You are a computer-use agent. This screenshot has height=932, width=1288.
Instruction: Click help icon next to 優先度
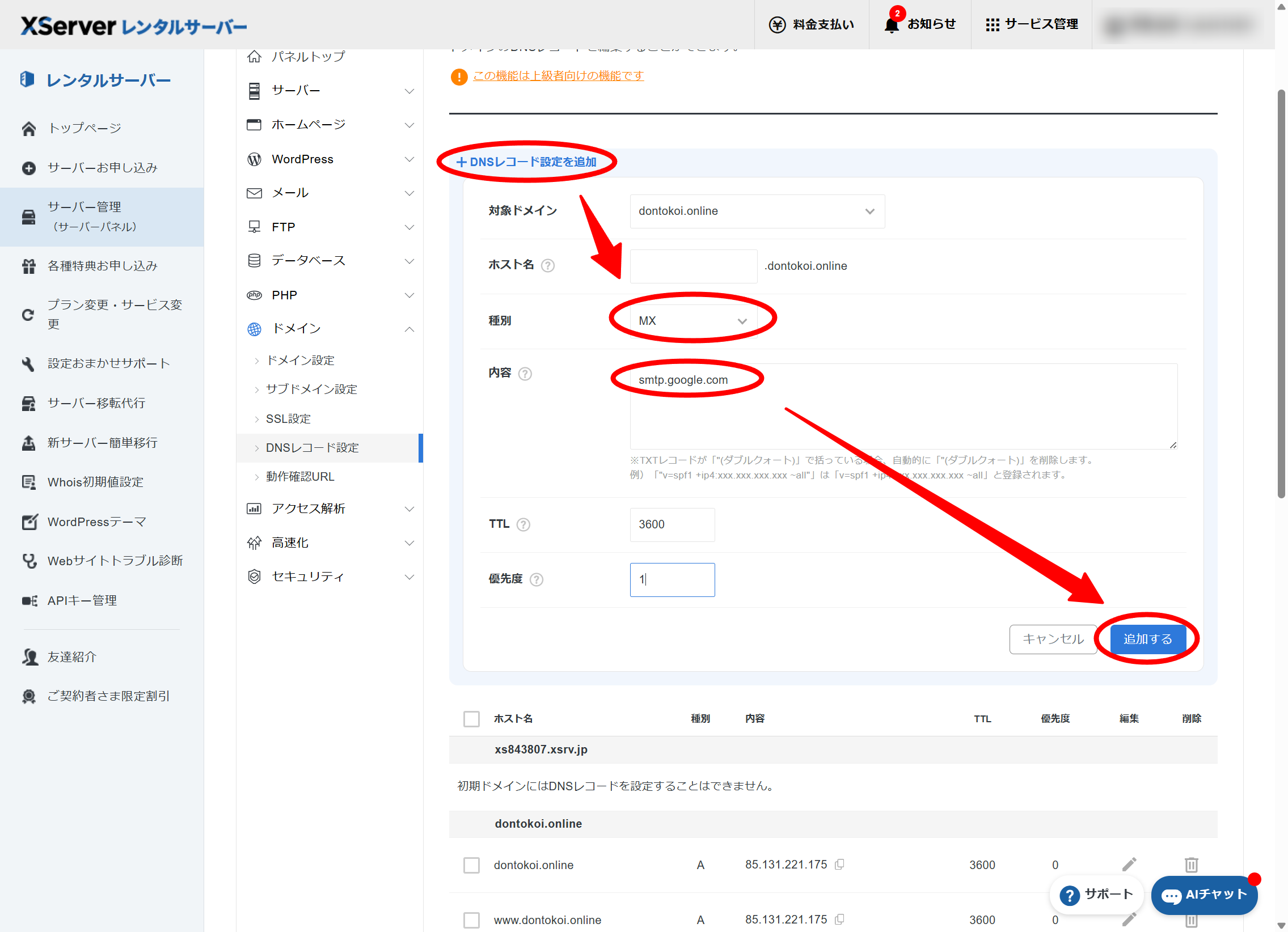(x=536, y=579)
